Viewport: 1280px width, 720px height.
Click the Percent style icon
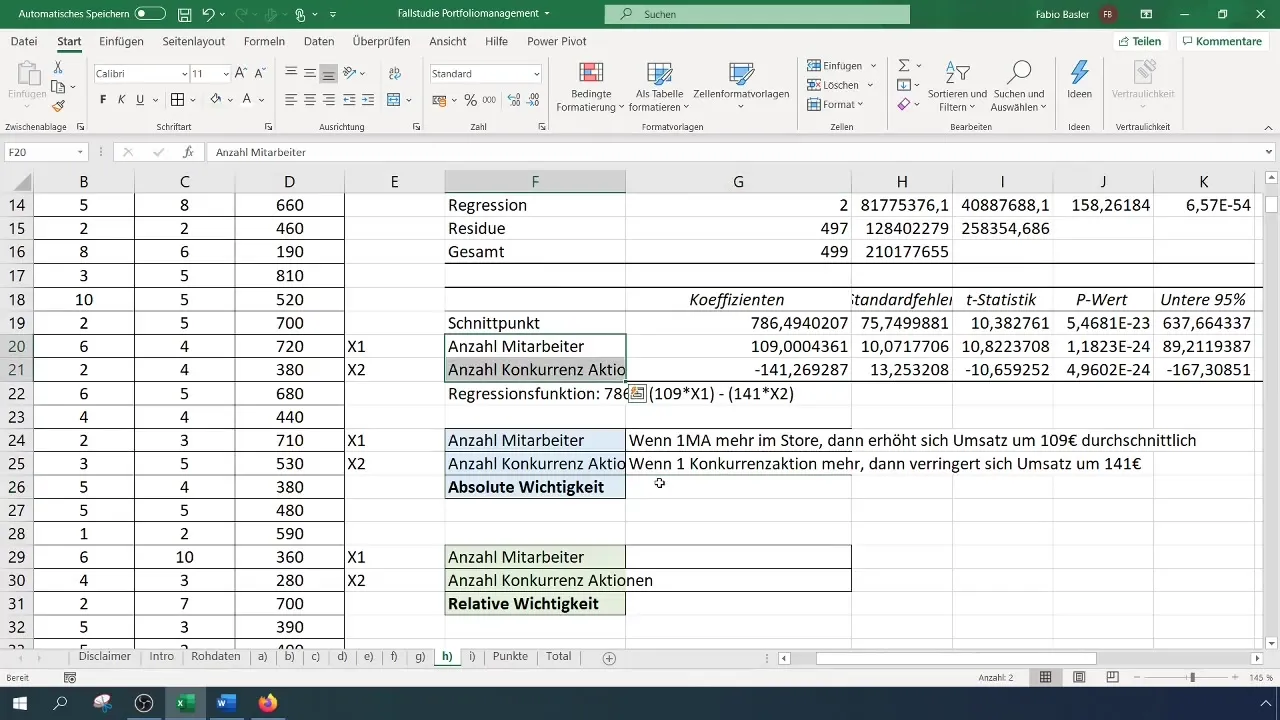[470, 100]
